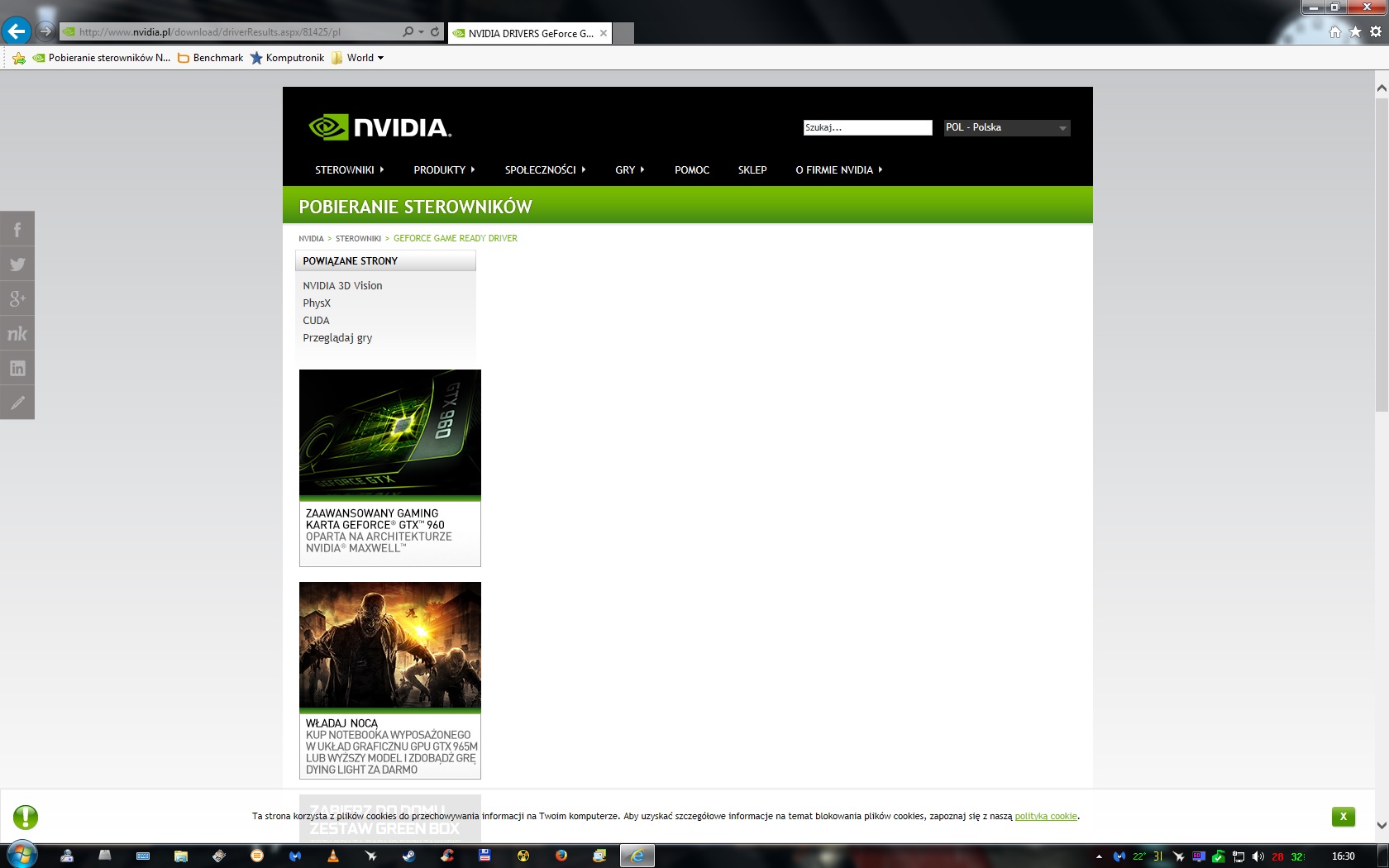Open the Benchmark favorites folder
1389x868 pixels.
(211, 58)
